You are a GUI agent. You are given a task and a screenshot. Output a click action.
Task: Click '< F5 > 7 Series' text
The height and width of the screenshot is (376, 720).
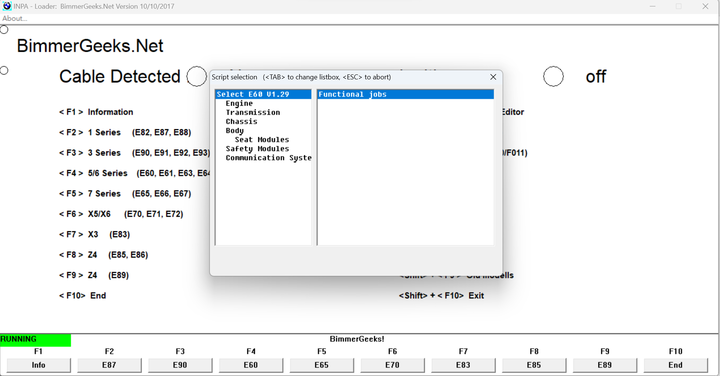click(90, 193)
